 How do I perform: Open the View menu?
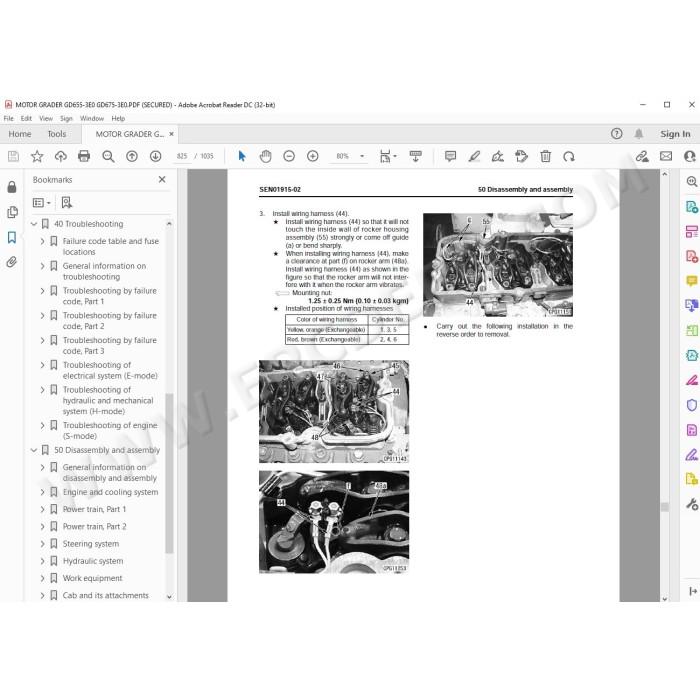point(46,118)
